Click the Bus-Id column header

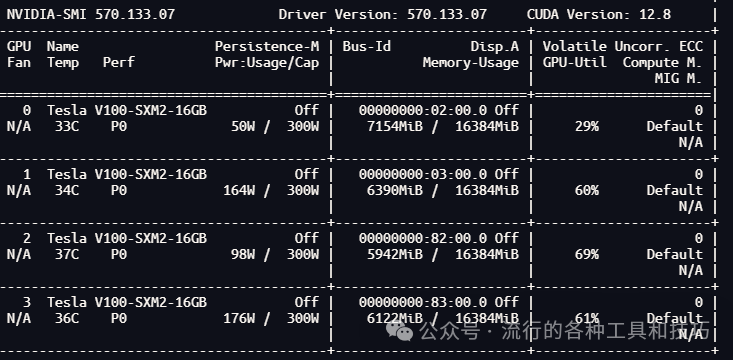coord(366,46)
